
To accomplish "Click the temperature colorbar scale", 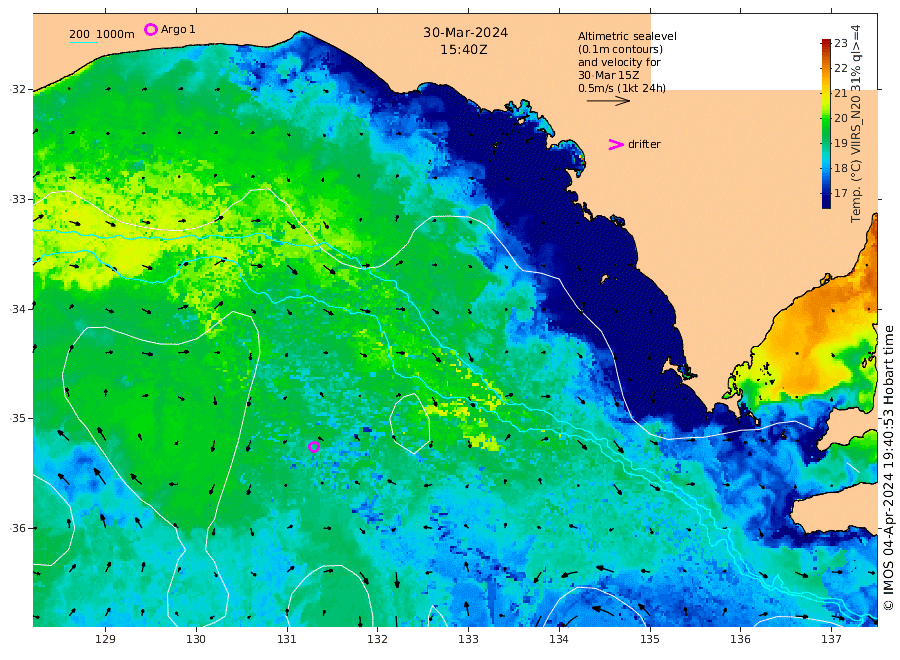I will click(826, 123).
